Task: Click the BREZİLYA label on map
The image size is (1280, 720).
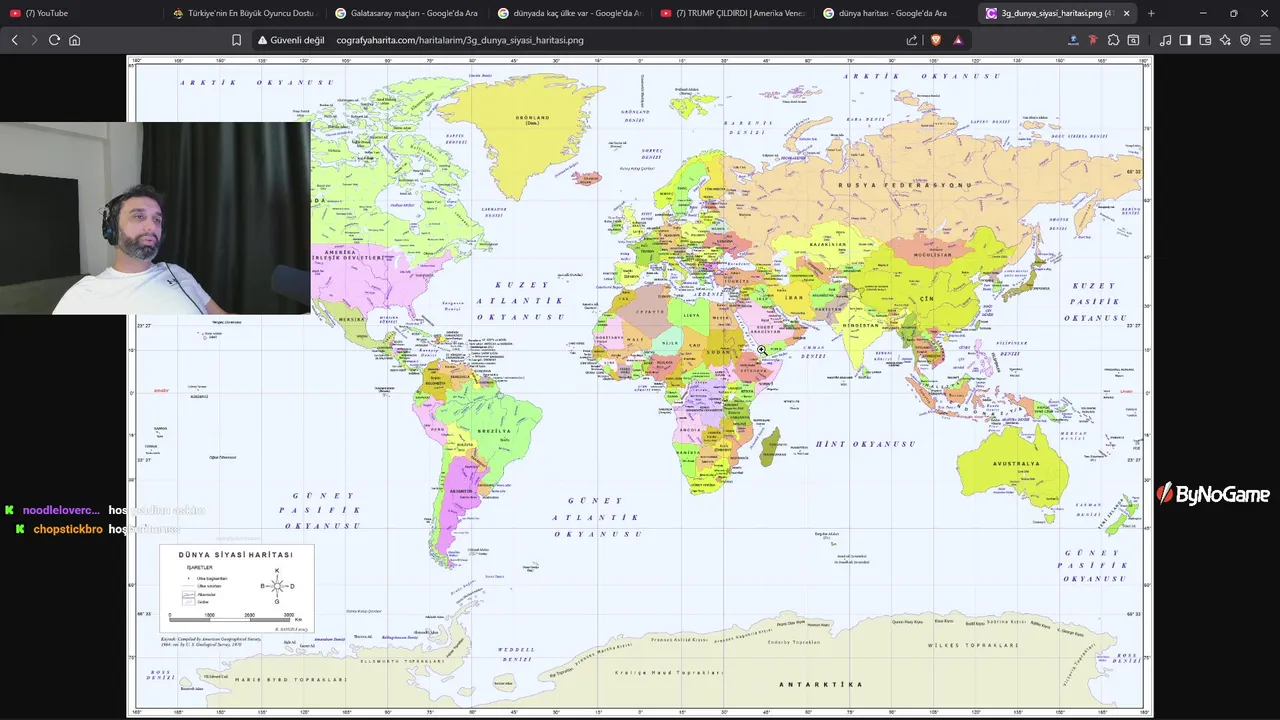Action: tap(494, 431)
